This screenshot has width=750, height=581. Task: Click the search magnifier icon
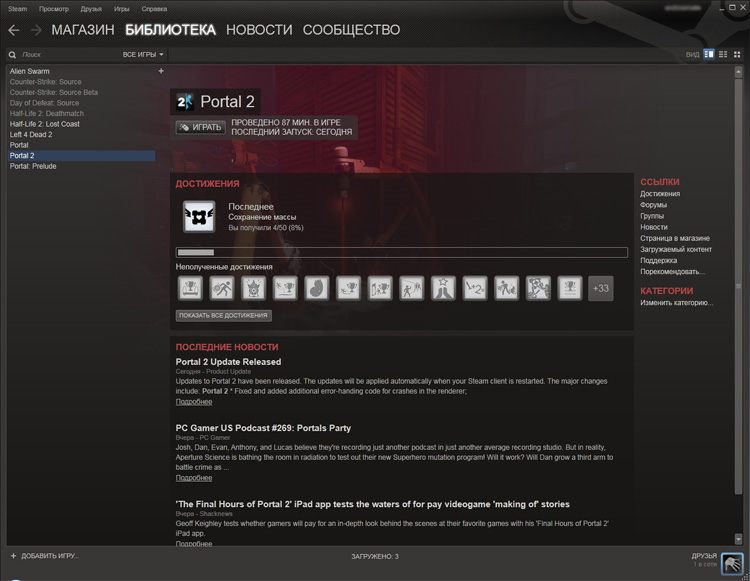tap(12, 55)
